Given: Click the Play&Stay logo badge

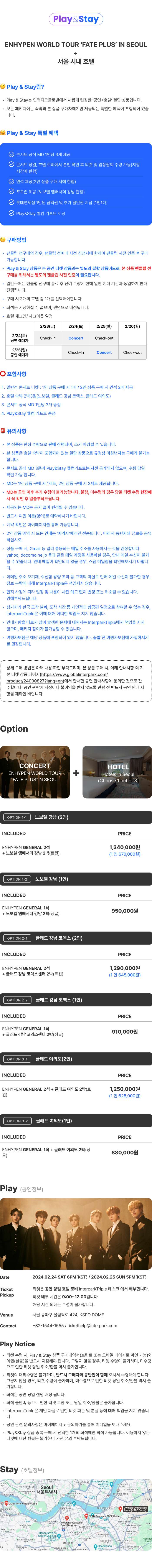Looking at the screenshot, I should pos(76,20).
